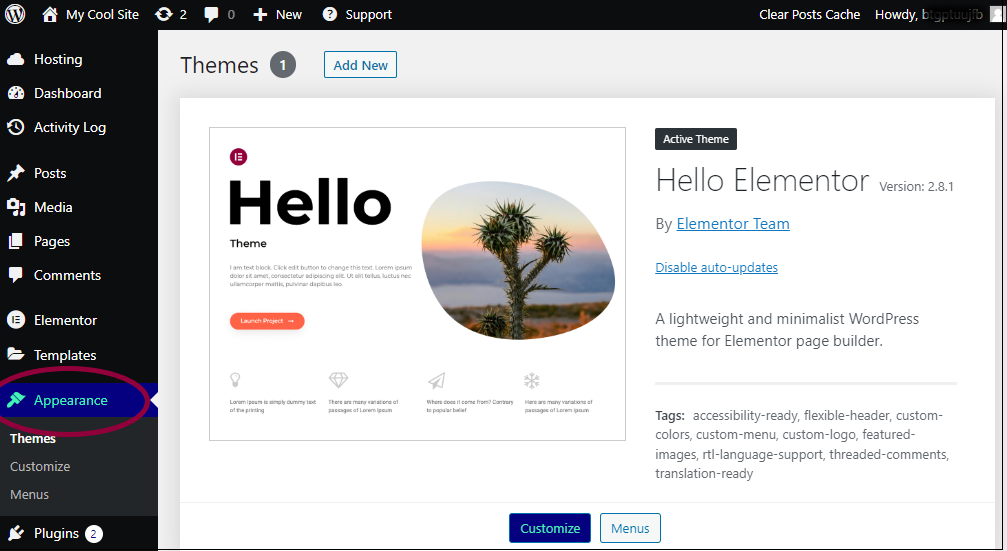Click the blue Customize button
1007x551 pixels.
[550, 528]
